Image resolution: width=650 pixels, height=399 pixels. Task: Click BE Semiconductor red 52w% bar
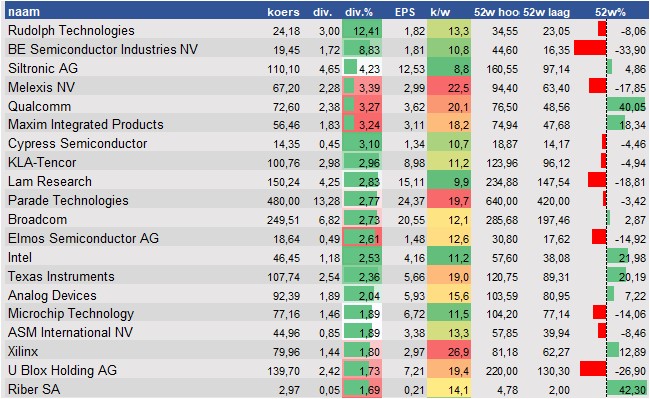click(590, 48)
